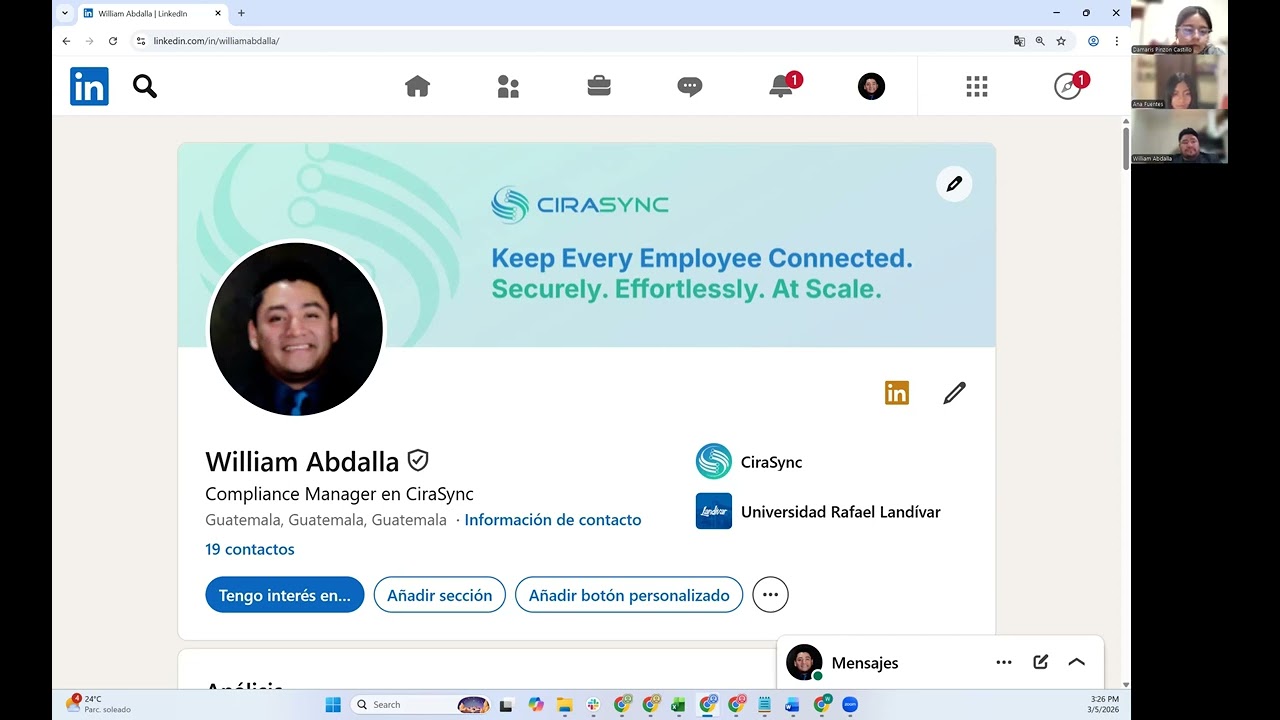
Task: Open the Windows Start menu
Action: [x=333, y=704]
